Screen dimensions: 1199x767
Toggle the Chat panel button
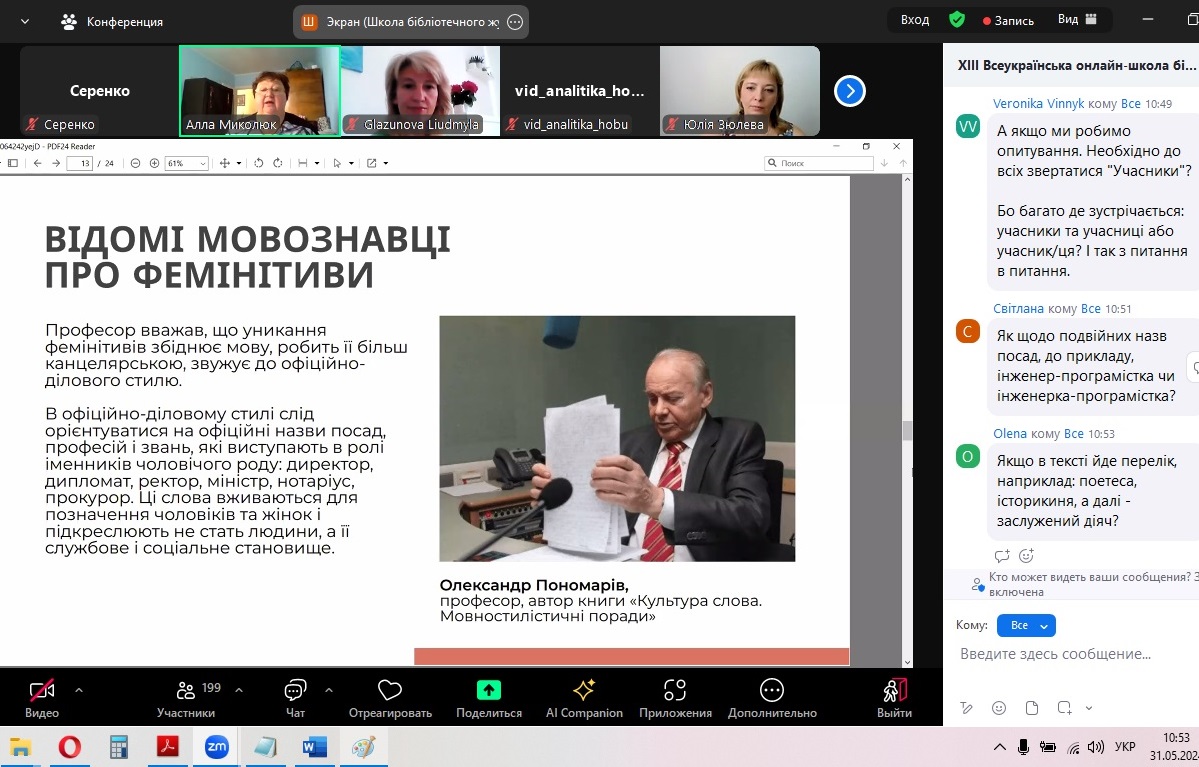point(295,691)
